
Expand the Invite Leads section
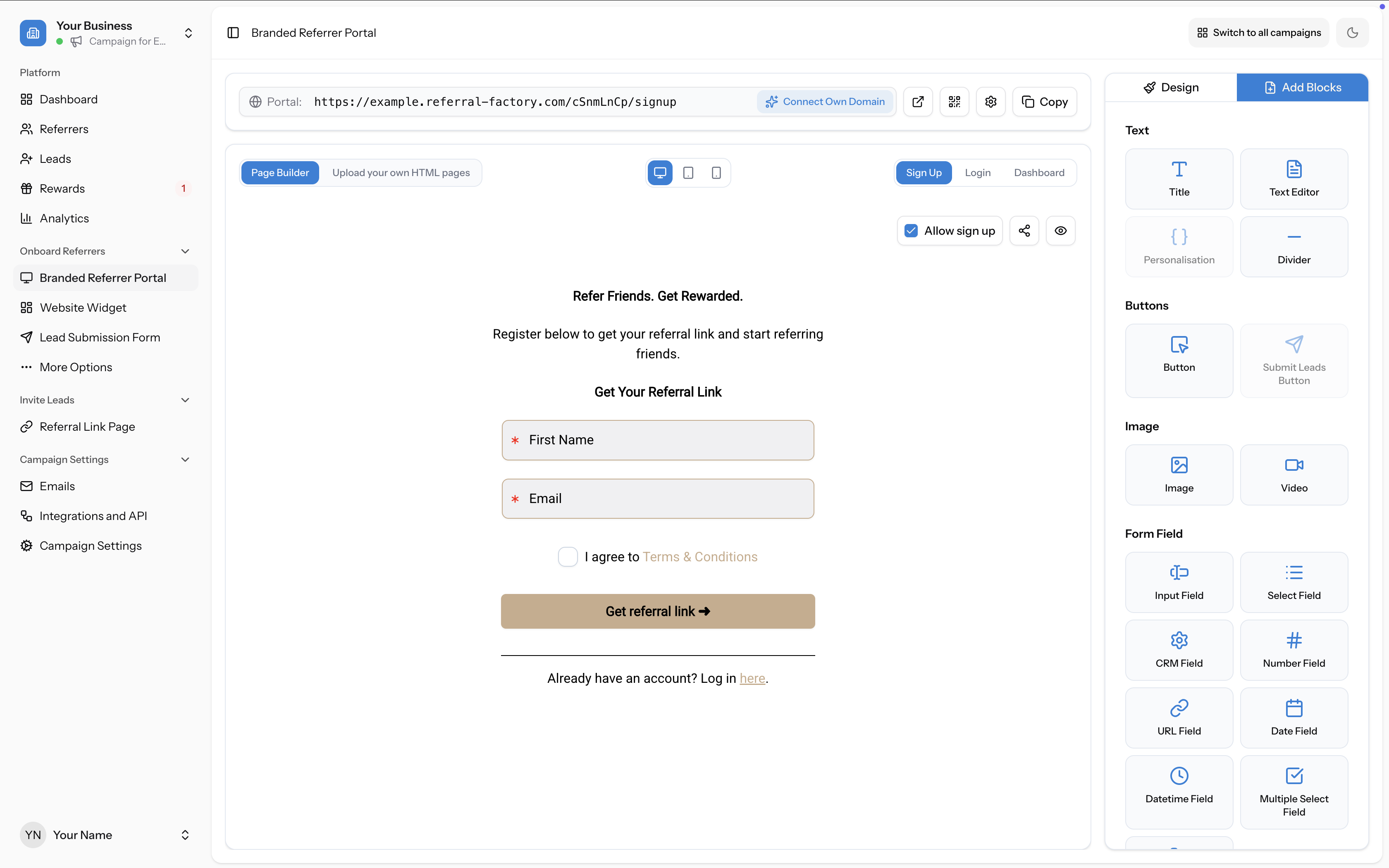(x=185, y=400)
